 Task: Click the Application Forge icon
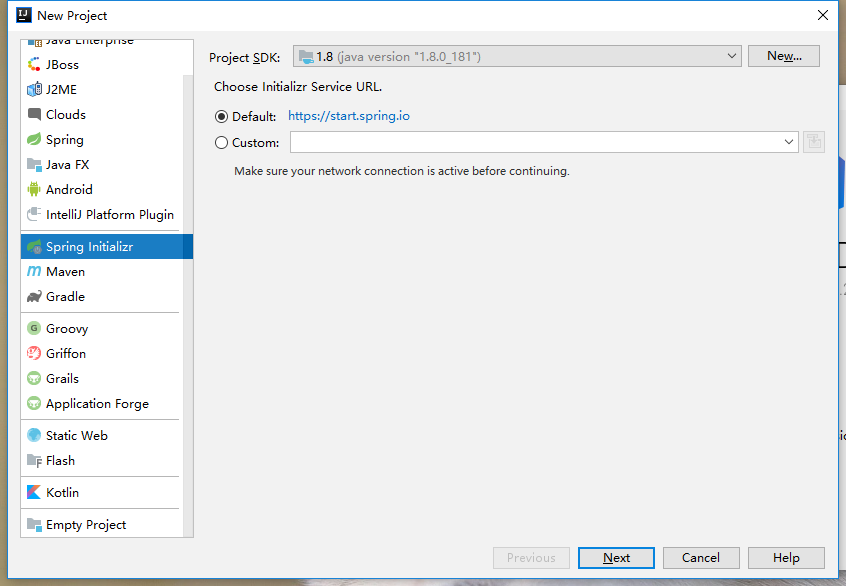pos(34,403)
